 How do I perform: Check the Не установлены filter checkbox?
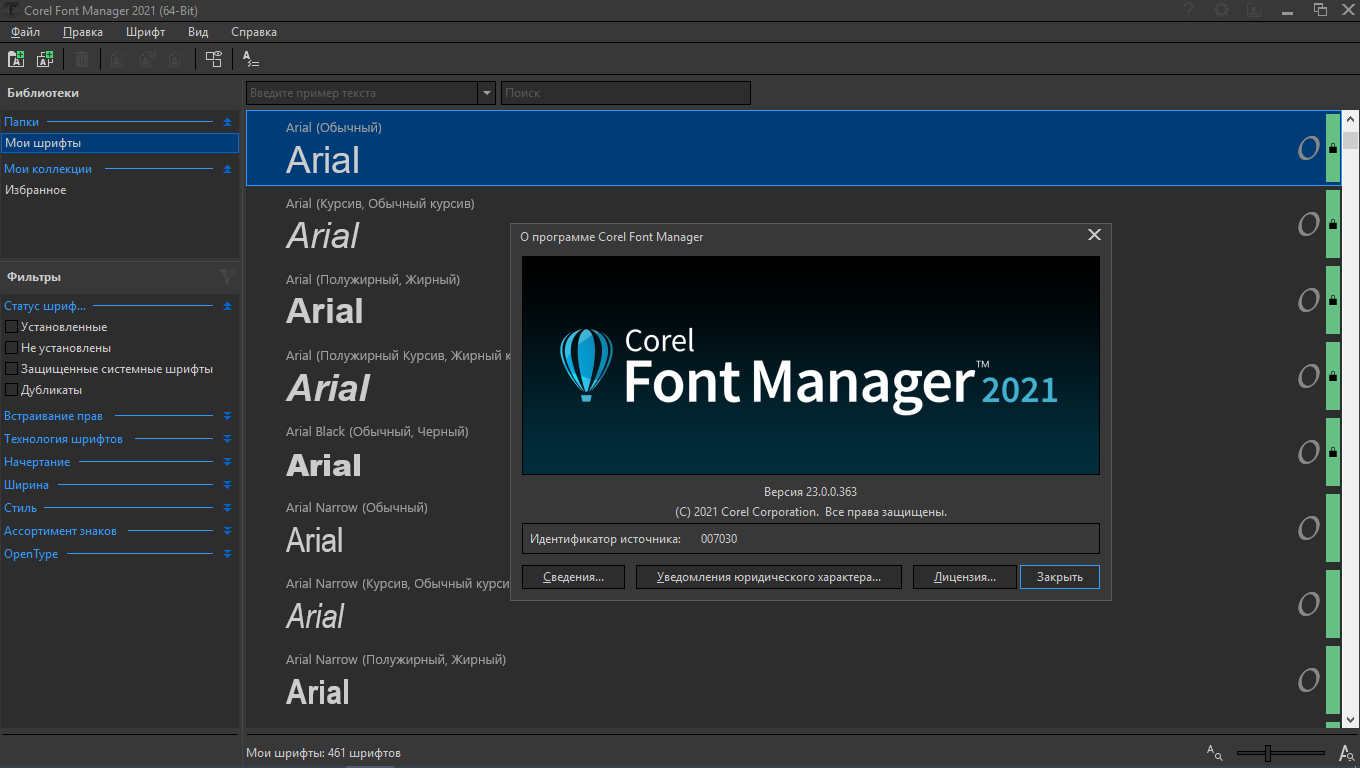tap(12, 348)
